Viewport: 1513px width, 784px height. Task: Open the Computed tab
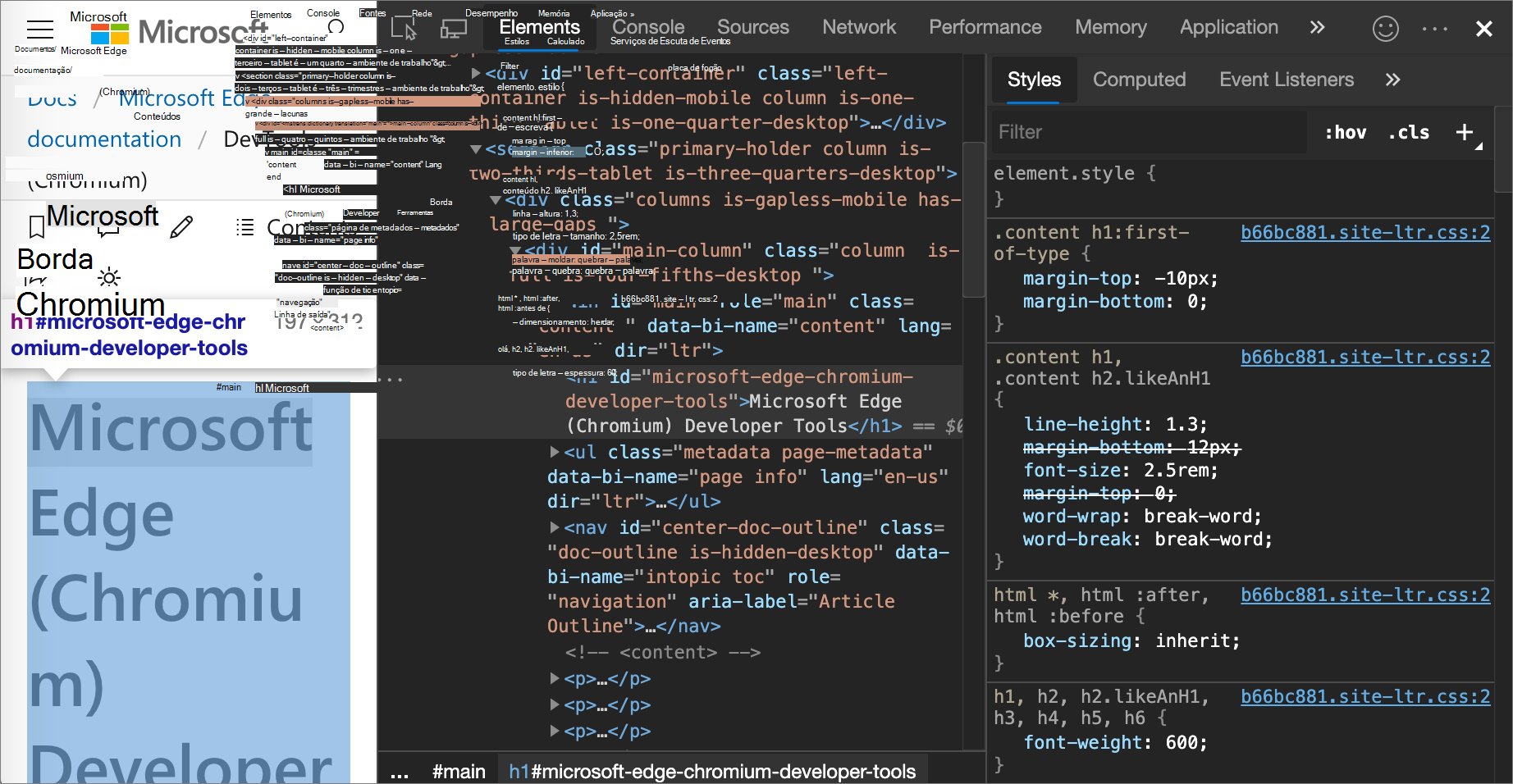coord(1139,80)
